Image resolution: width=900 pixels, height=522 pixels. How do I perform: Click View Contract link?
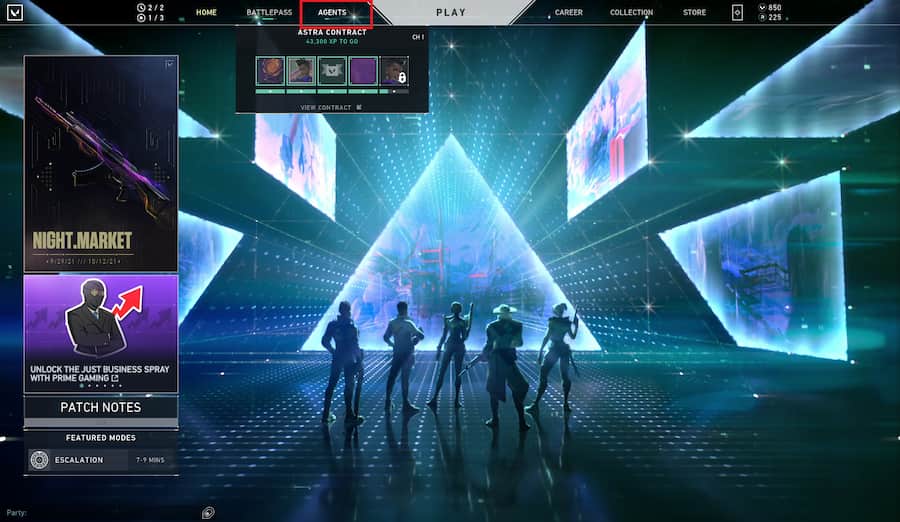331,107
